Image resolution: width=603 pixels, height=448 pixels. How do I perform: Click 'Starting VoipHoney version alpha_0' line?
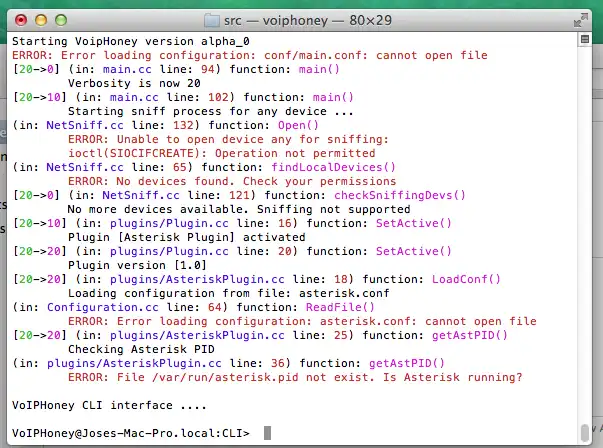tap(131, 41)
